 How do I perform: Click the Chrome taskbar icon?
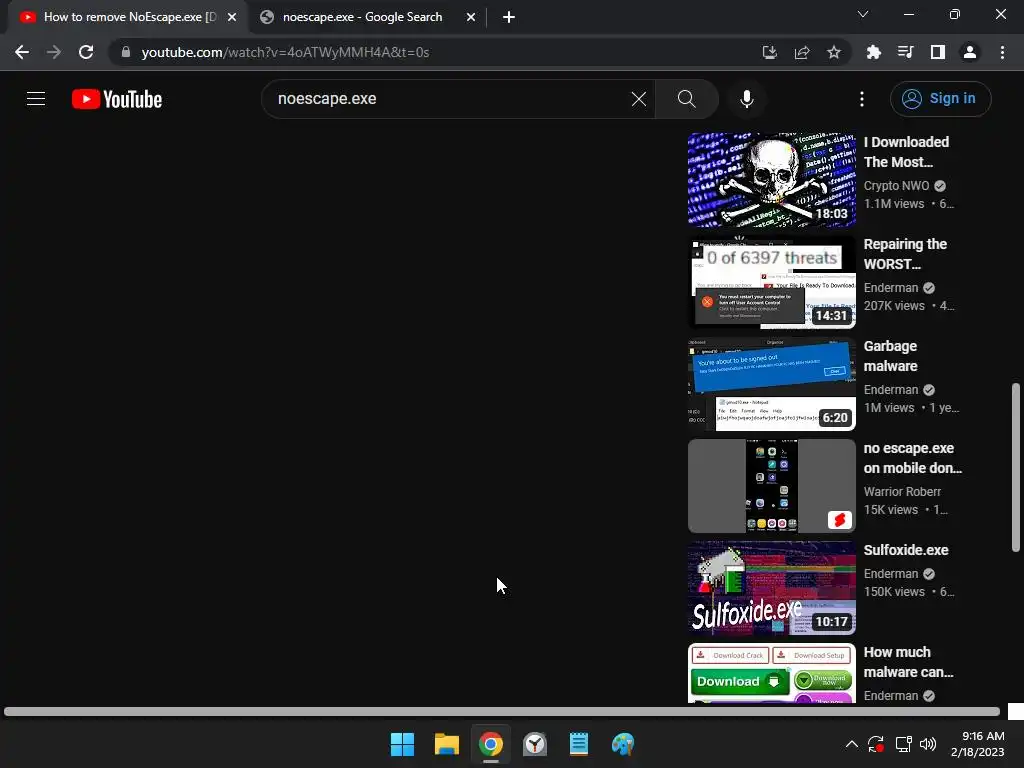click(x=490, y=744)
